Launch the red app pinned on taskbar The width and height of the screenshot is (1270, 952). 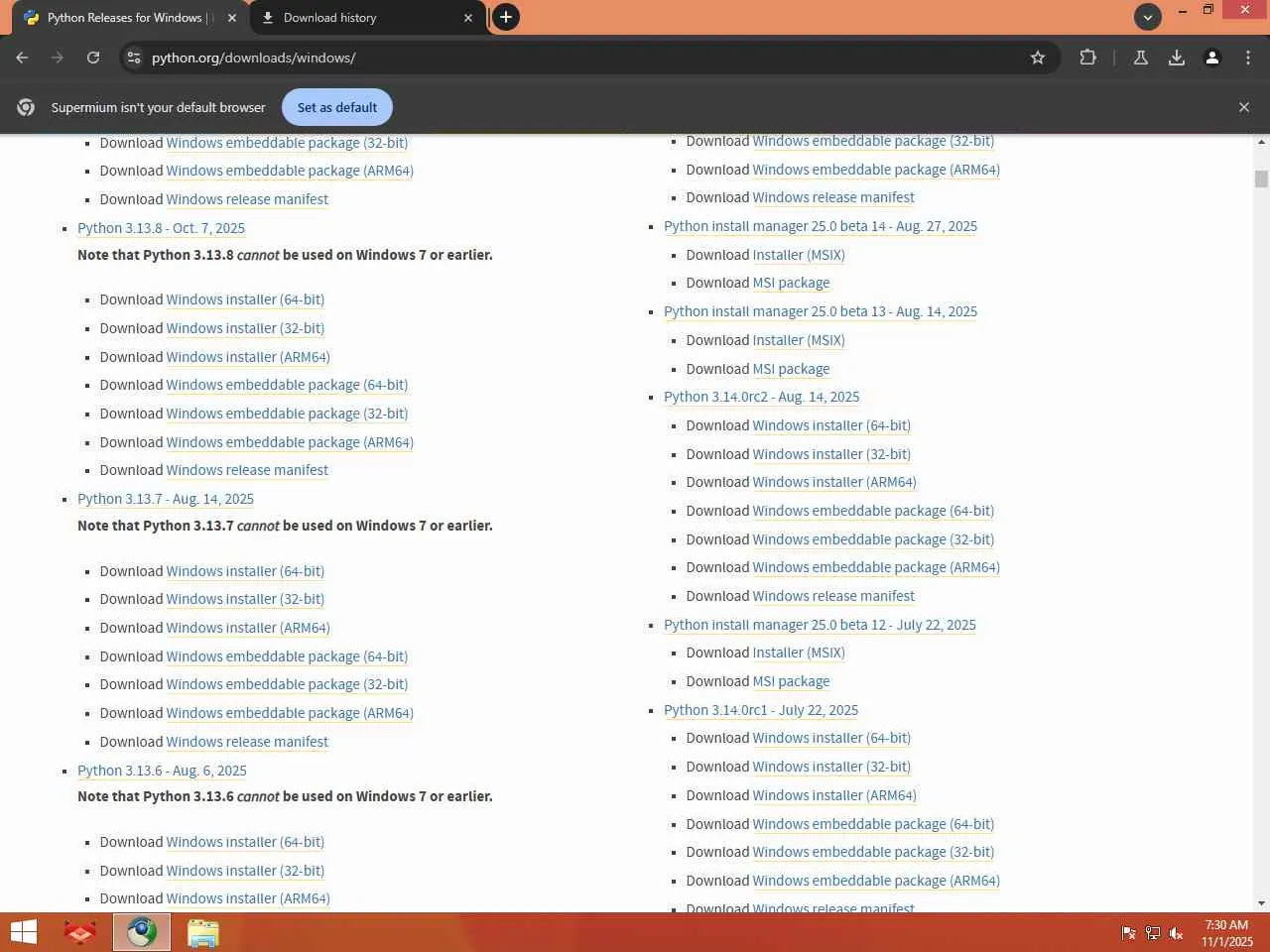click(79, 932)
